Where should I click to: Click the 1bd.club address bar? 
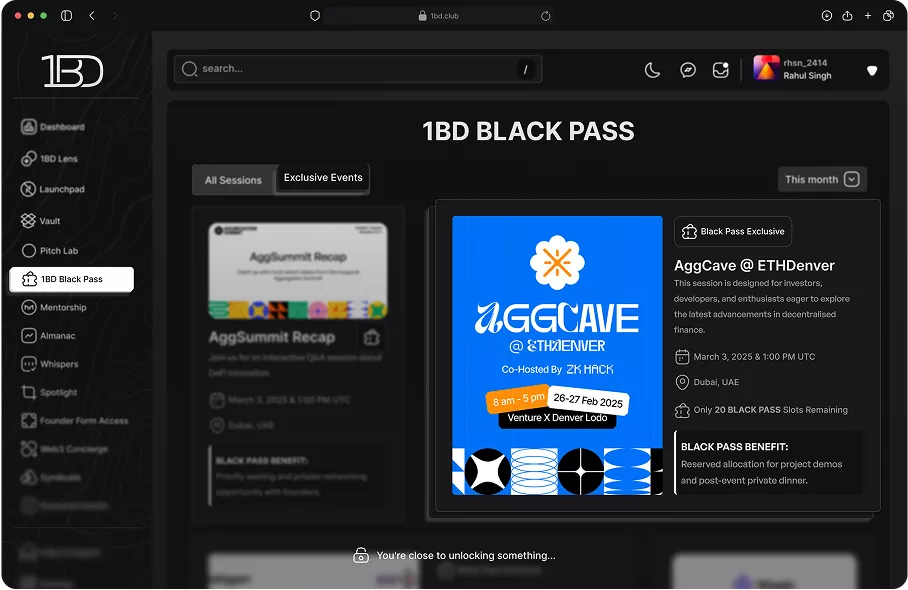(x=438, y=16)
